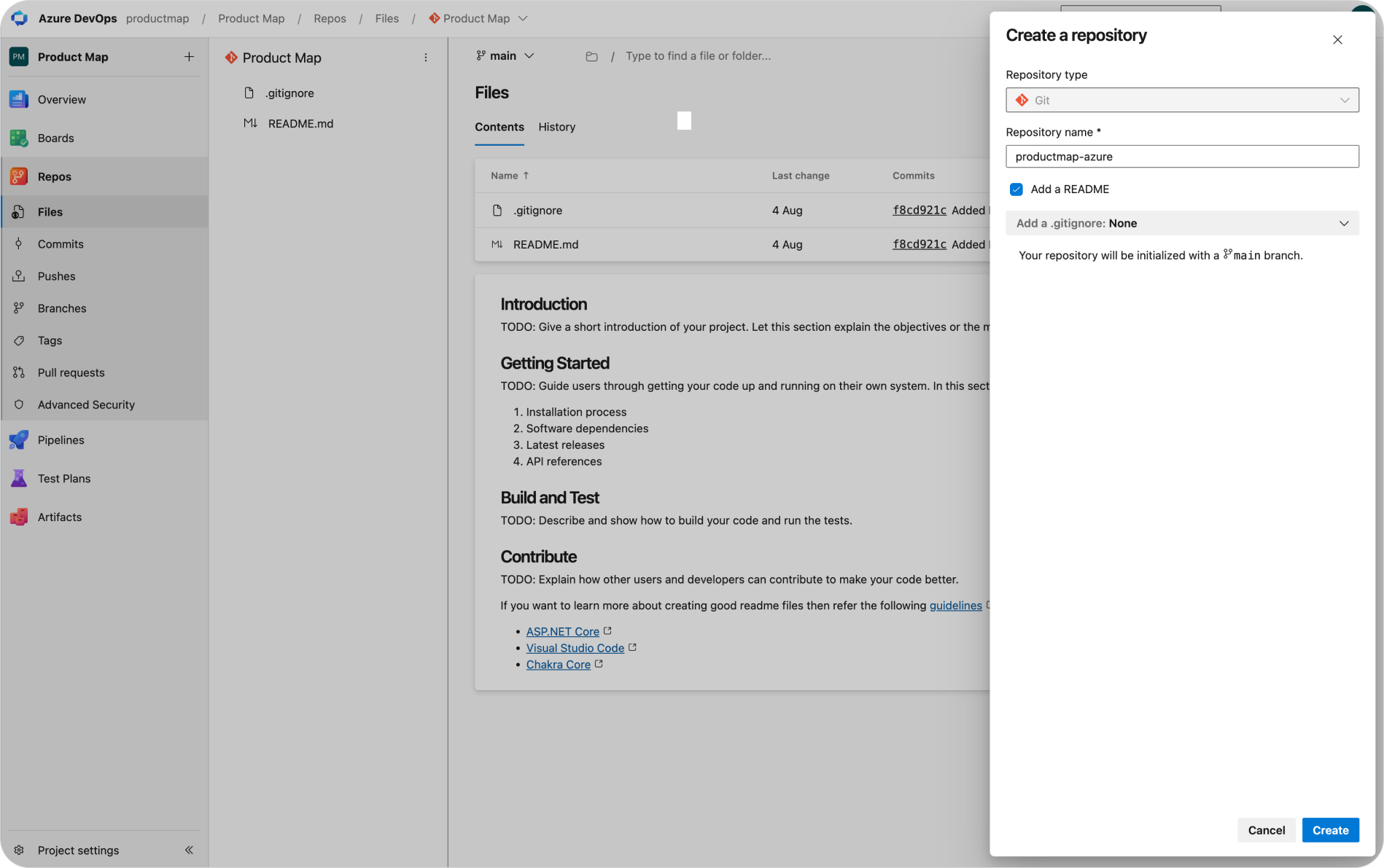Toggle the Add a README checkbox

tap(1016, 189)
